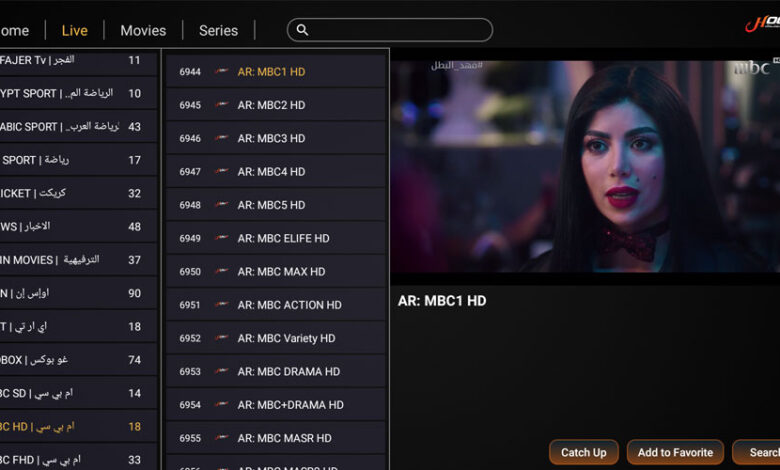
Task: Open the category with 48 channels
Action: tap(78, 226)
